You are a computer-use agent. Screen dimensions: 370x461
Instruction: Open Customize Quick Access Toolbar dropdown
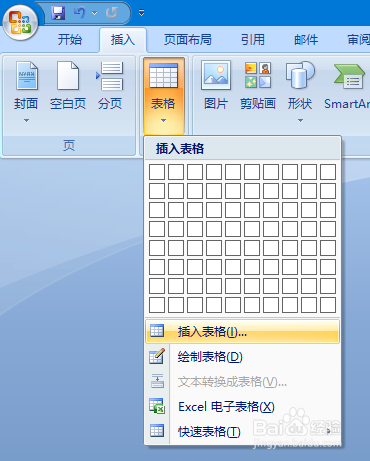(142, 13)
